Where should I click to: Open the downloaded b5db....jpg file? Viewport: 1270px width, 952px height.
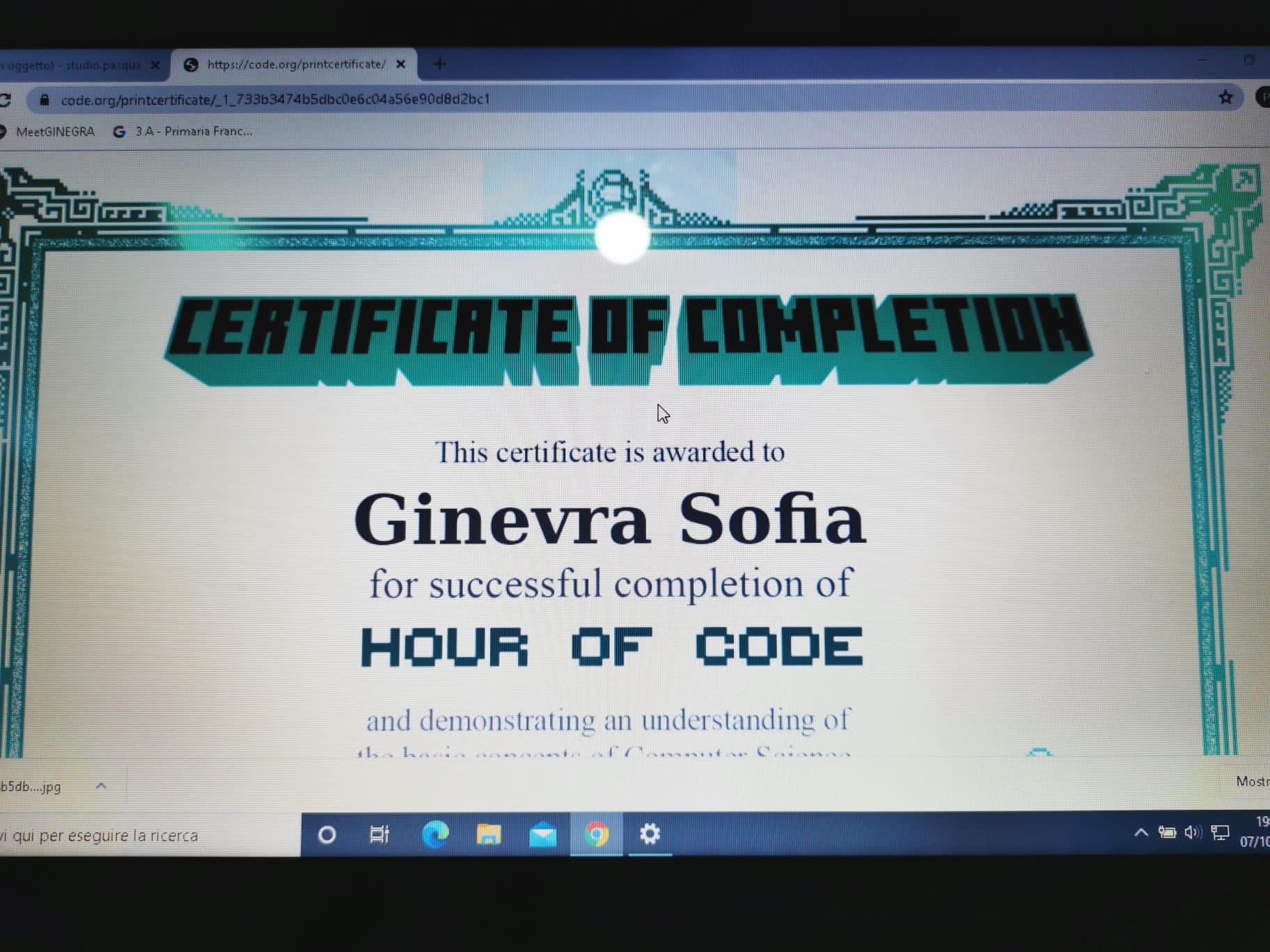(x=31, y=786)
